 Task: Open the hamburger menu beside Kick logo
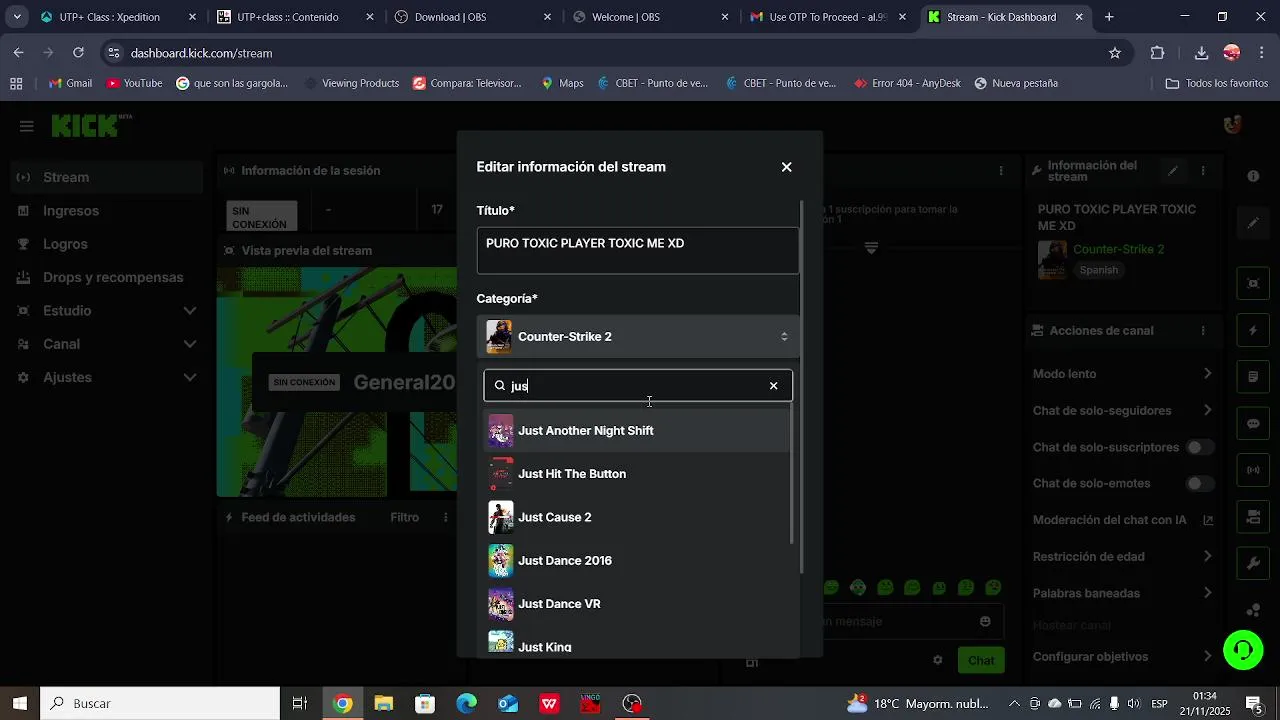27,126
